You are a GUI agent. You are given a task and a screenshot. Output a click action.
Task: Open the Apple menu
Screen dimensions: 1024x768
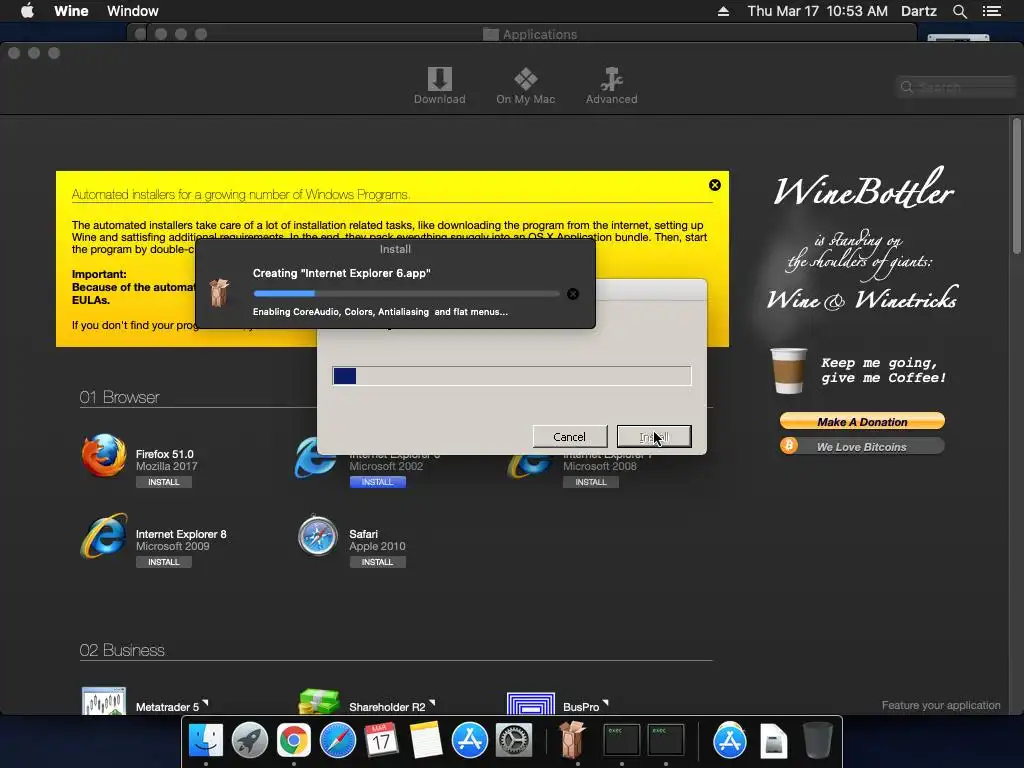pos(27,11)
